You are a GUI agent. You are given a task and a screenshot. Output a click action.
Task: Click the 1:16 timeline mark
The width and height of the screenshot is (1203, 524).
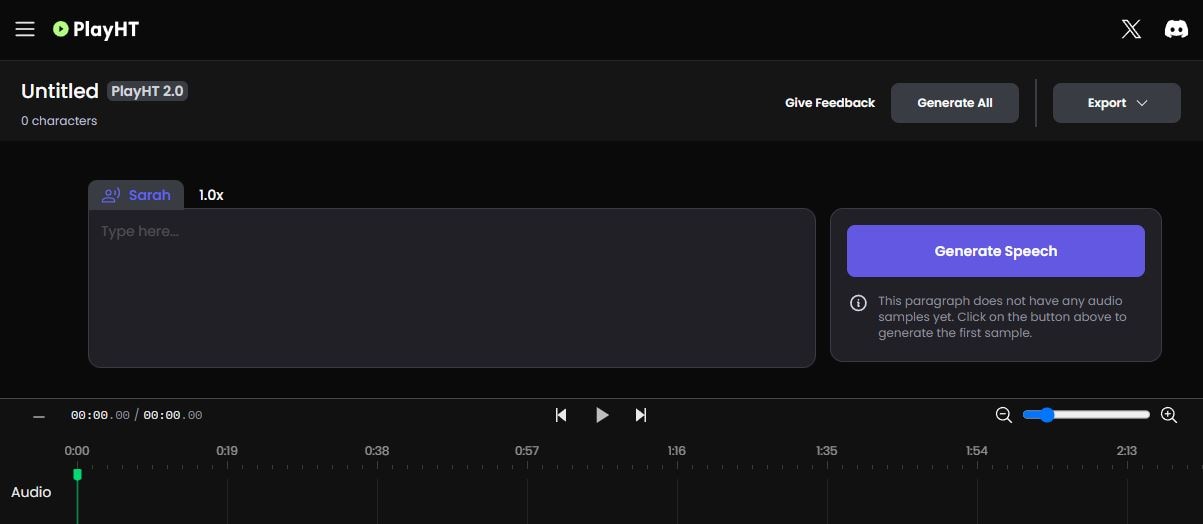[x=677, y=451]
